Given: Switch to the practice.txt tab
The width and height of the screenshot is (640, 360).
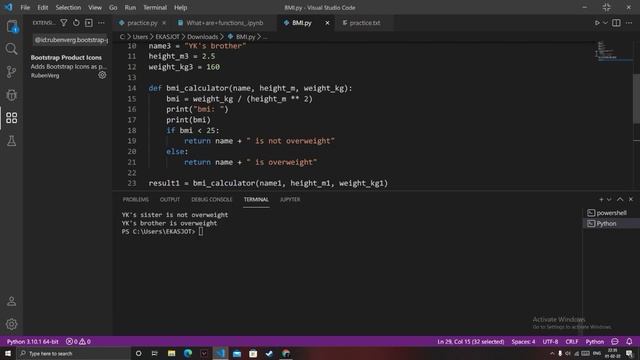Looking at the screenshot, I should pos(364,23).
